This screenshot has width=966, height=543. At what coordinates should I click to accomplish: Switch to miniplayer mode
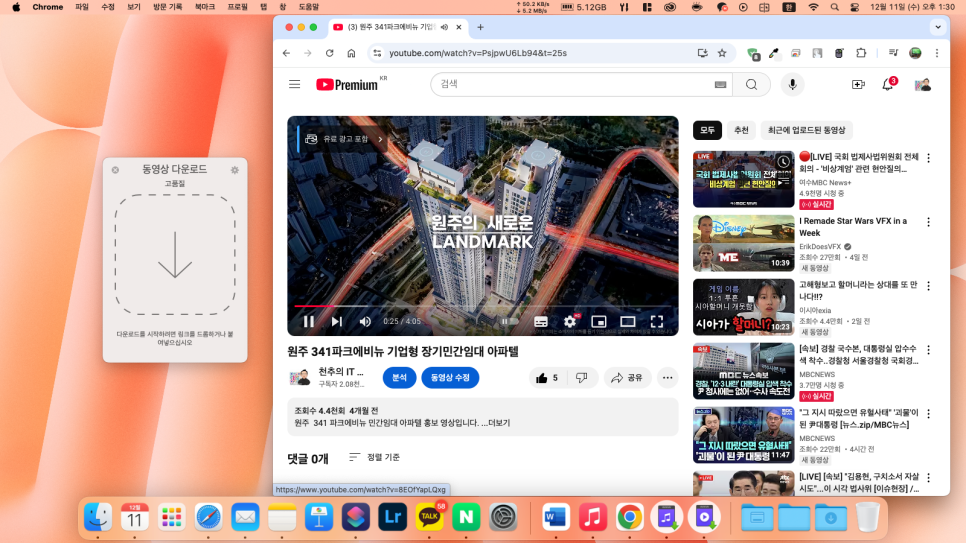(x=599, y=321)
